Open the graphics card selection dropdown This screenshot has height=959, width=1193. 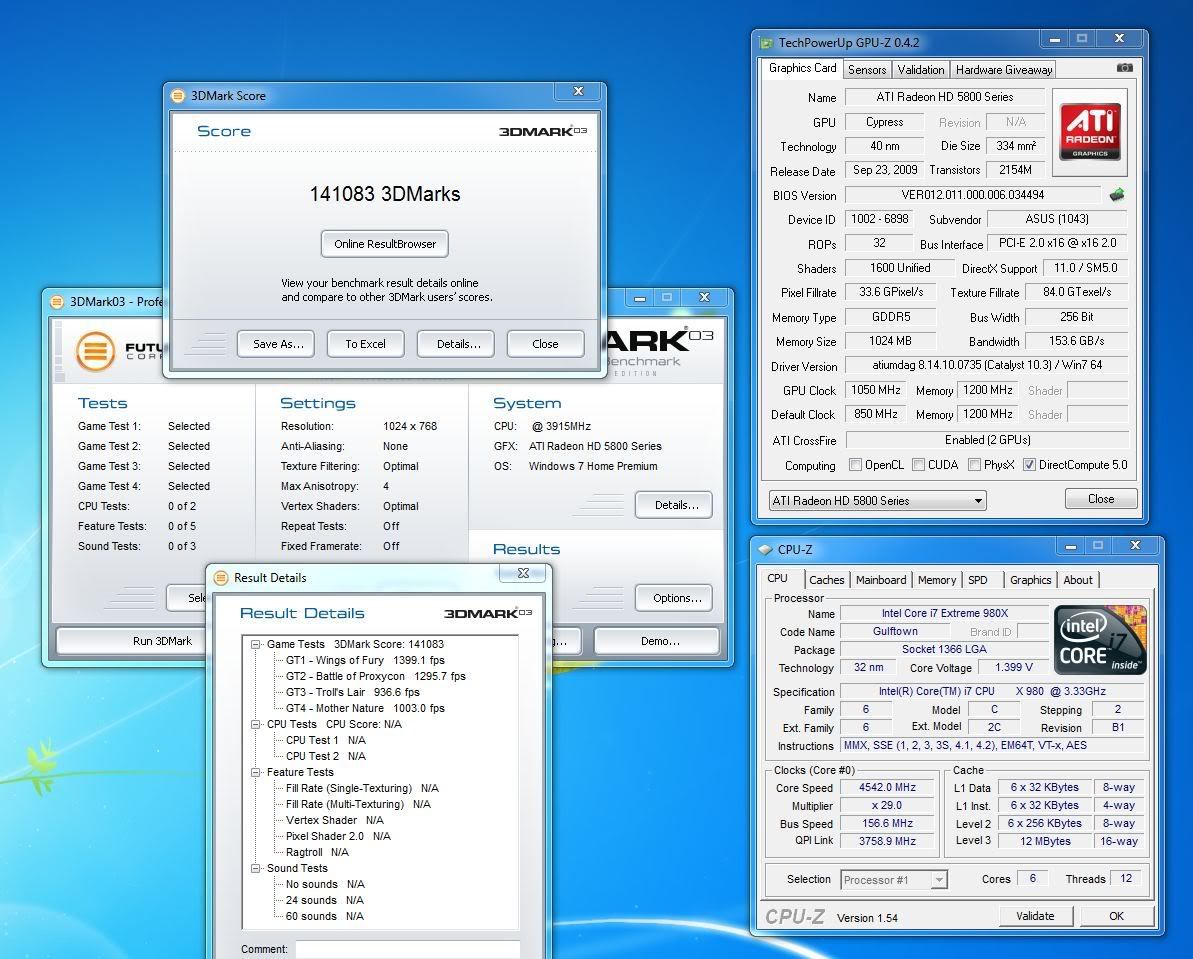click(979, 499)
